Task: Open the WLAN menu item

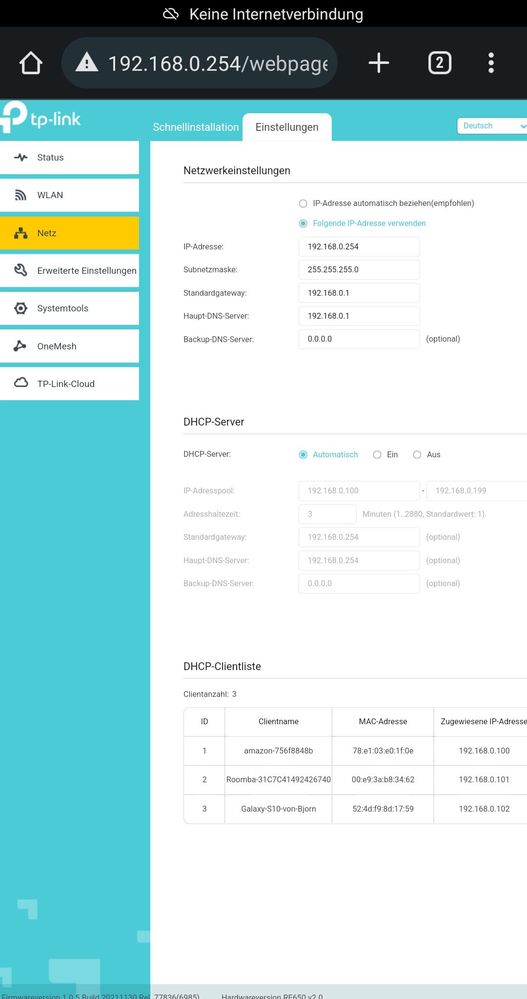Action: pyautogui.click(x=69, y=195)
